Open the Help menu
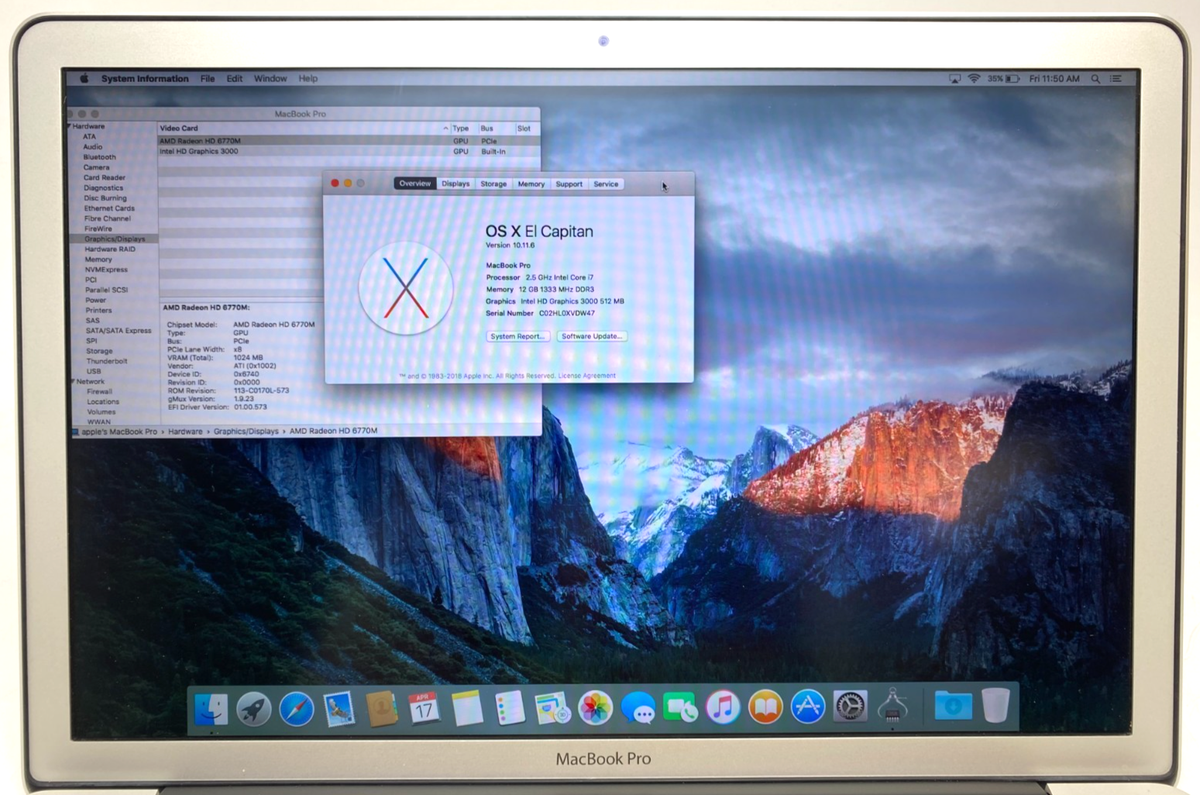This screenshot has height=795, width=1200. coord(308,79)
